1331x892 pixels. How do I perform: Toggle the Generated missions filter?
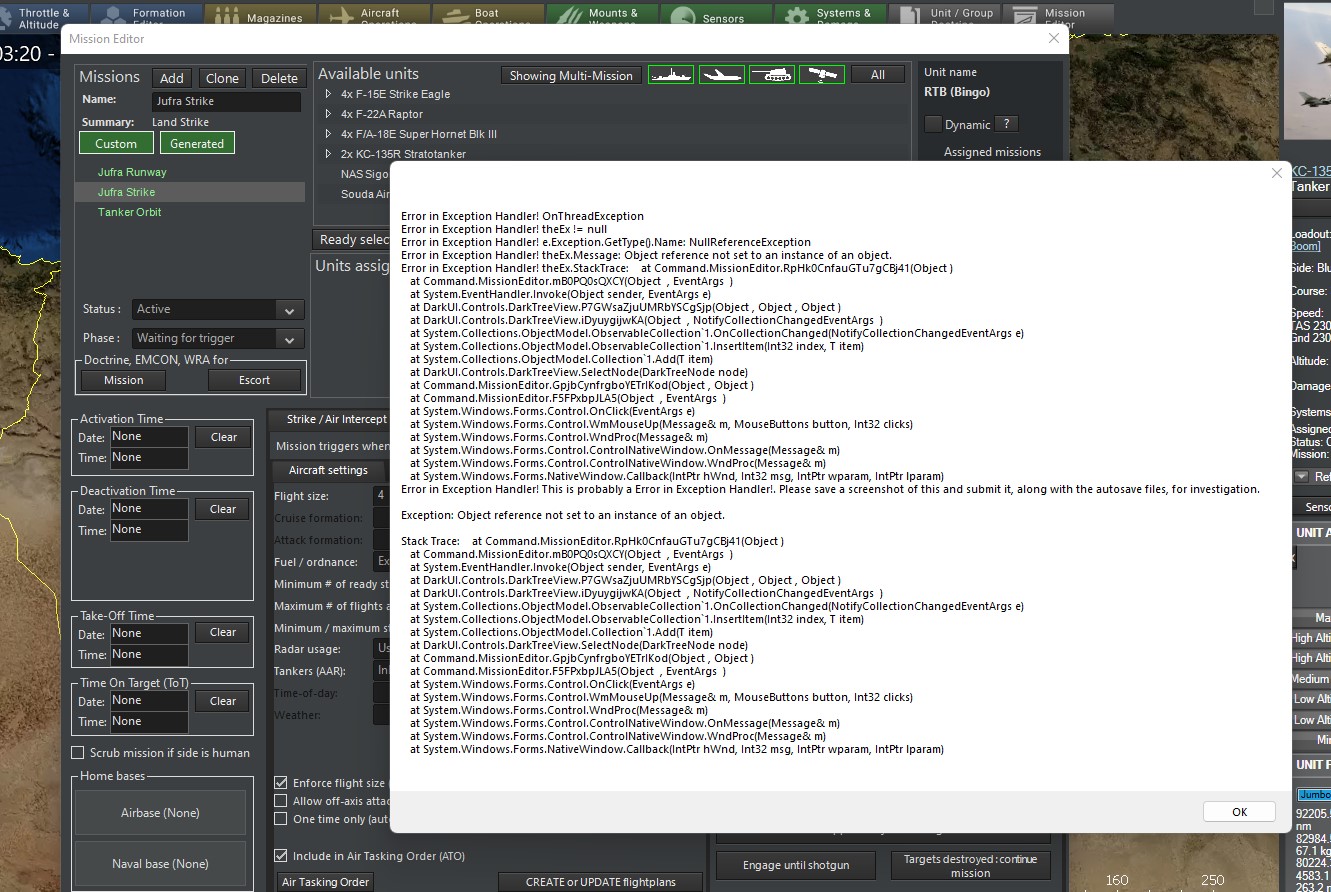[x=197, y=143]
